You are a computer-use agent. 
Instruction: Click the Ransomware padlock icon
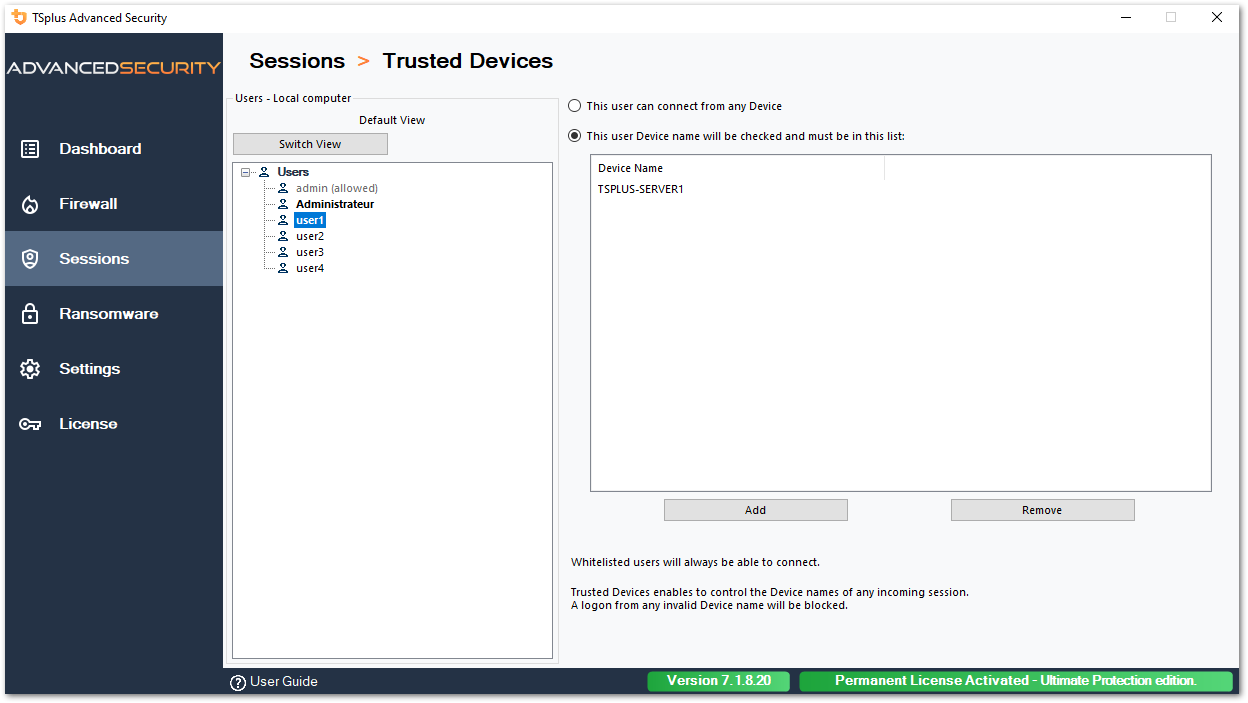(x=30, y=314)
